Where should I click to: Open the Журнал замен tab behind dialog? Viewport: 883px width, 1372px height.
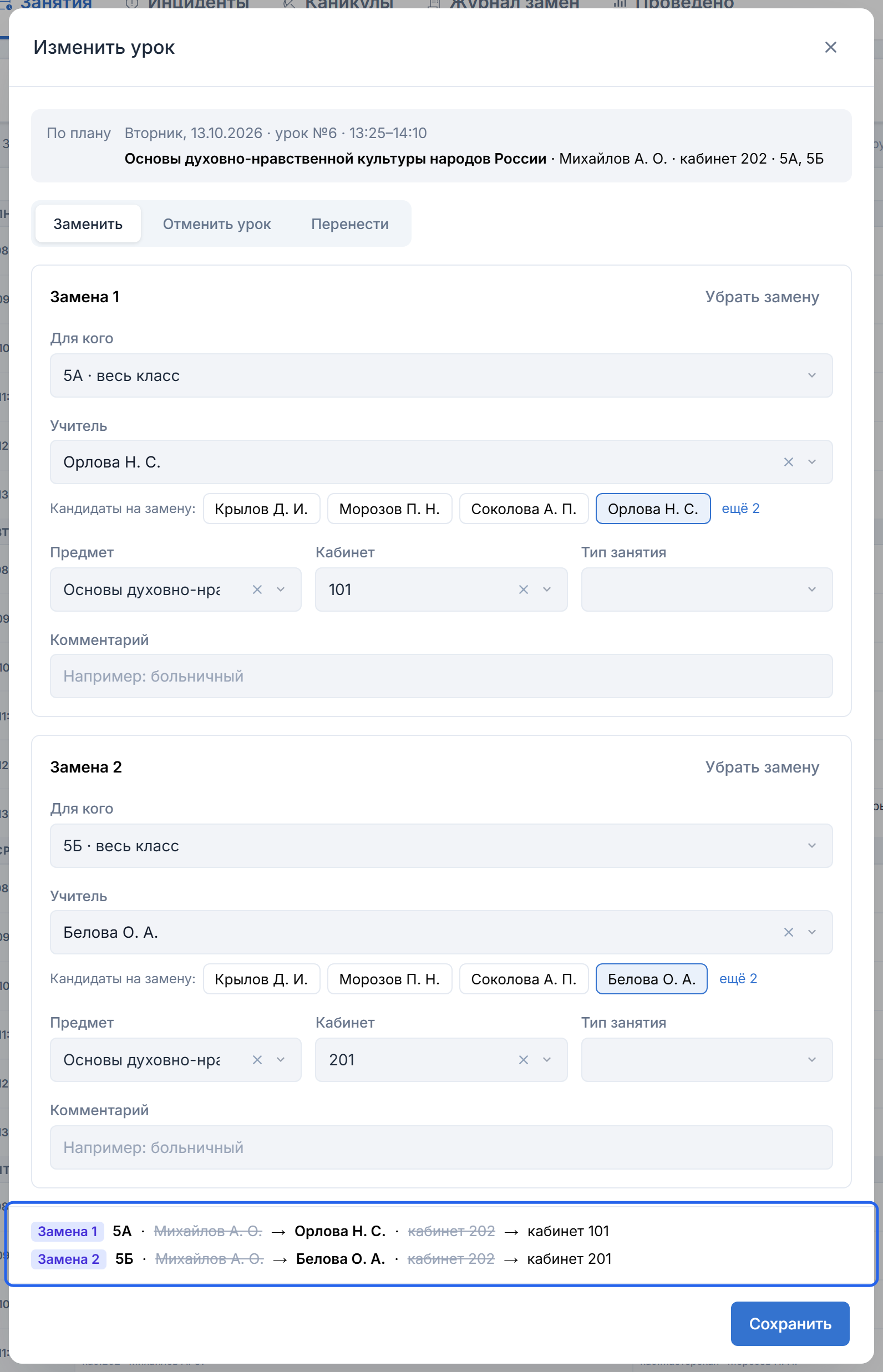pyautogui.click(x=504, y=4)
